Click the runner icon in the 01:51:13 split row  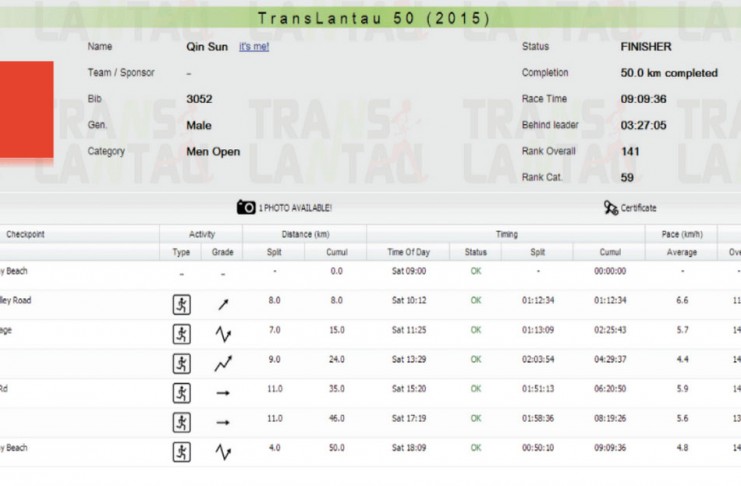tap(181, 393)
